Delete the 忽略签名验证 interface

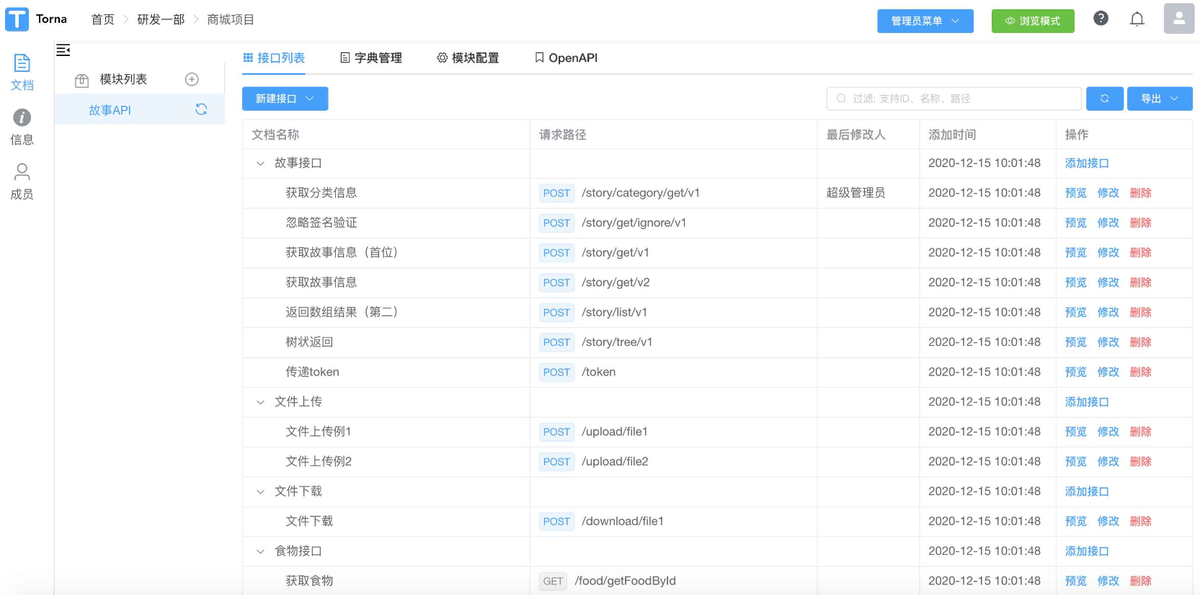1140,223
